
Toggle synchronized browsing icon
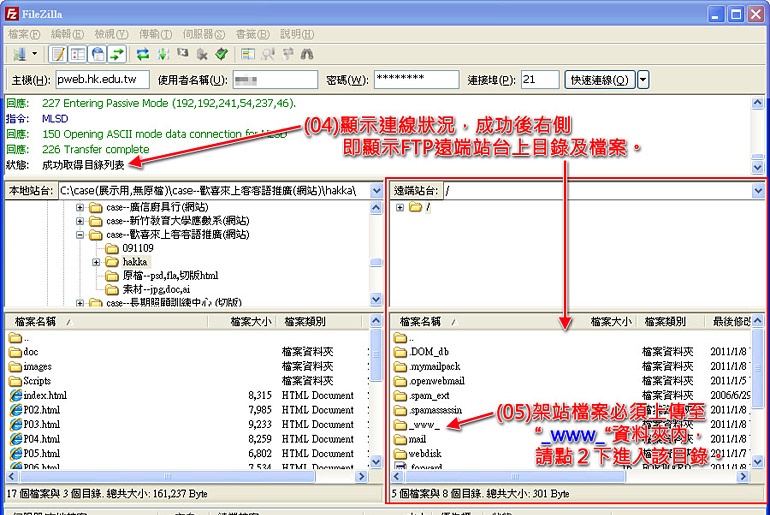[x=288, y=54]
